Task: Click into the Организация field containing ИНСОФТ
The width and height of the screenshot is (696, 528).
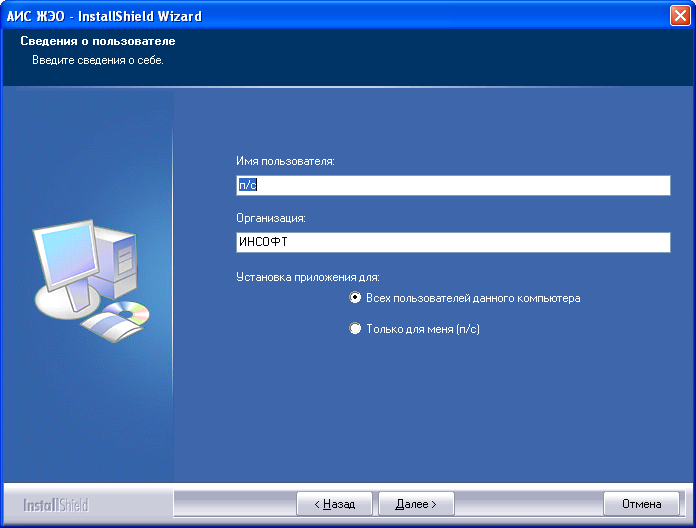Action: tap(453, 242)
